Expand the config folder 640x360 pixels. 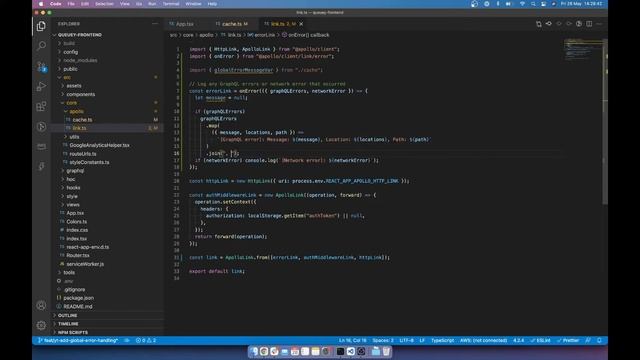click(x=70, y=52)
